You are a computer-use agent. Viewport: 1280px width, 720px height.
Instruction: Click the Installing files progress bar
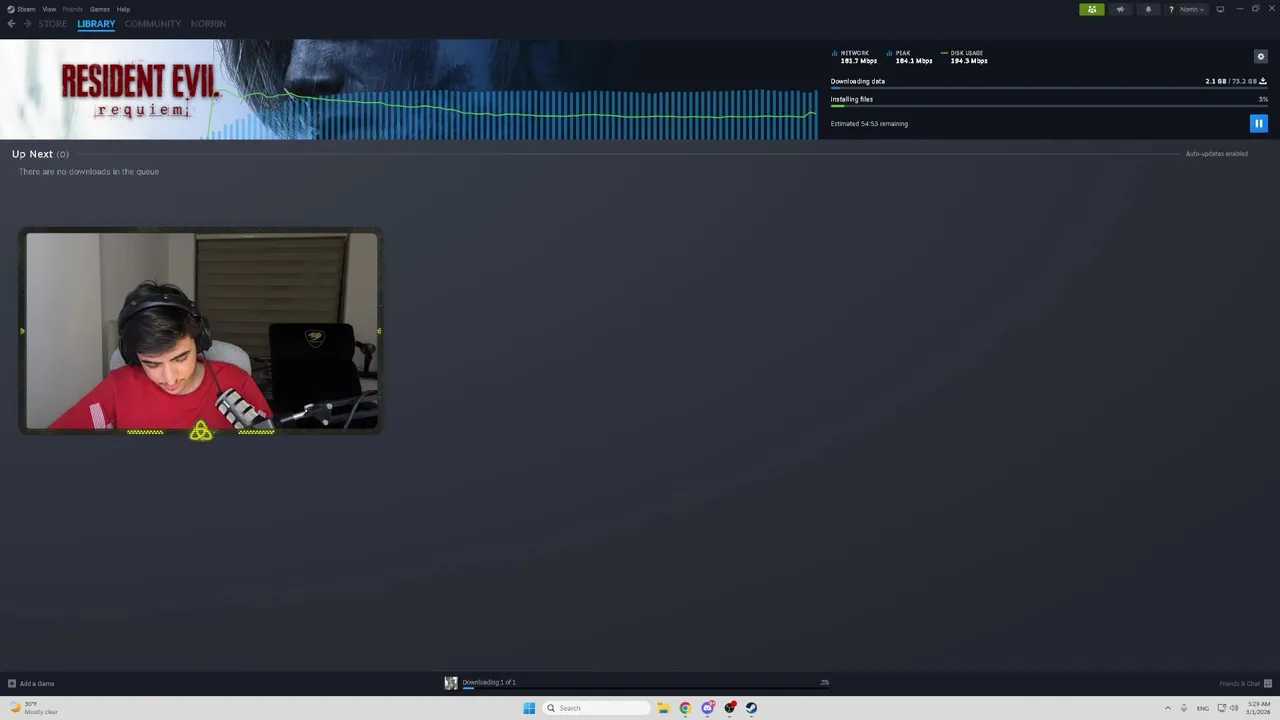click(x=1049, y=106)
